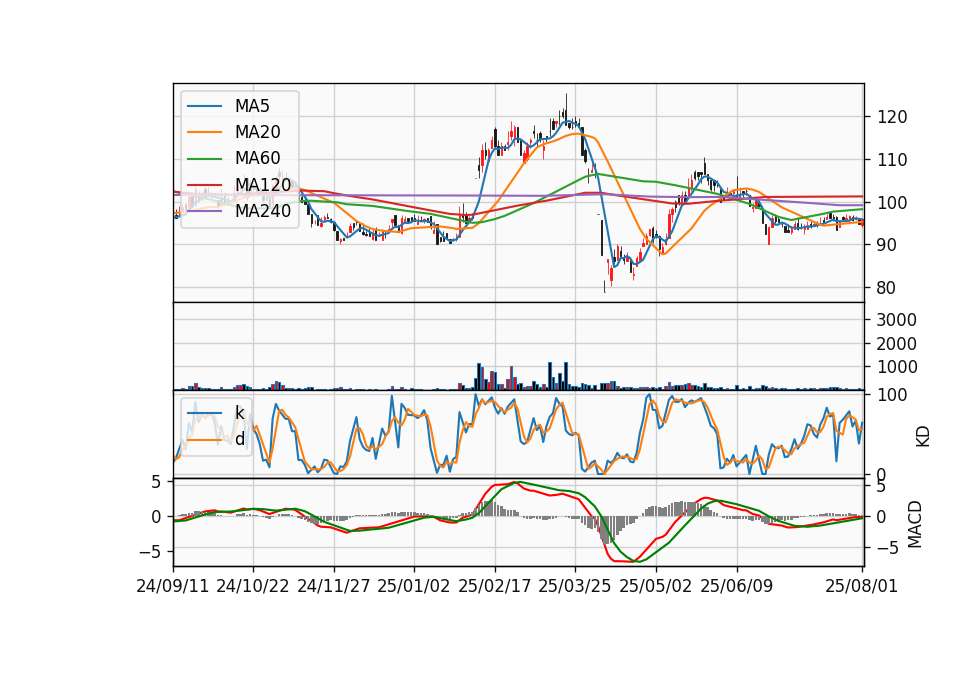The width and height of the screenshot is (960, 690).
Task: Click the 25/05/02 date tick label
Action: 656,586
